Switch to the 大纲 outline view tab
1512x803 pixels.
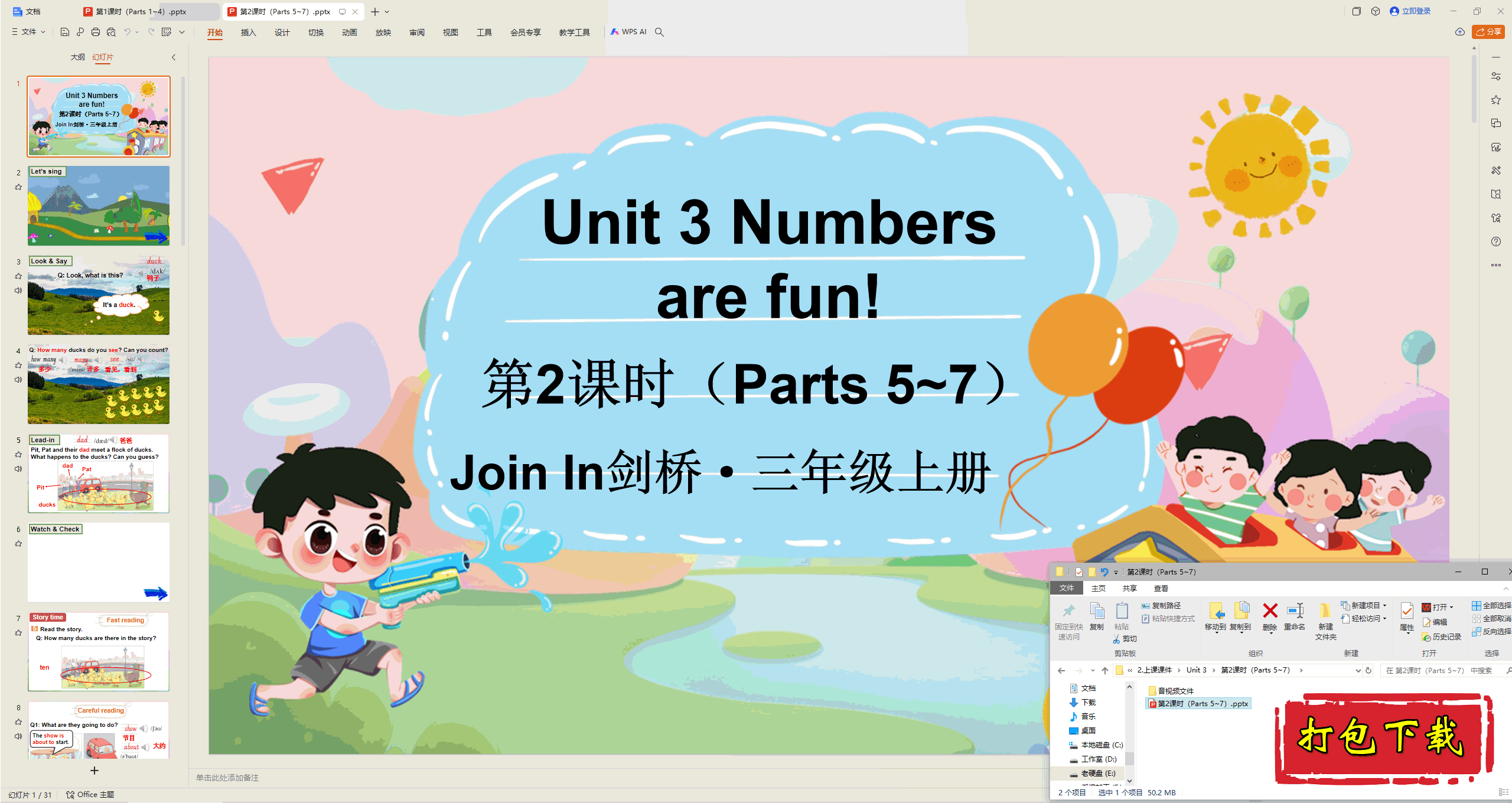click(78, 57)
